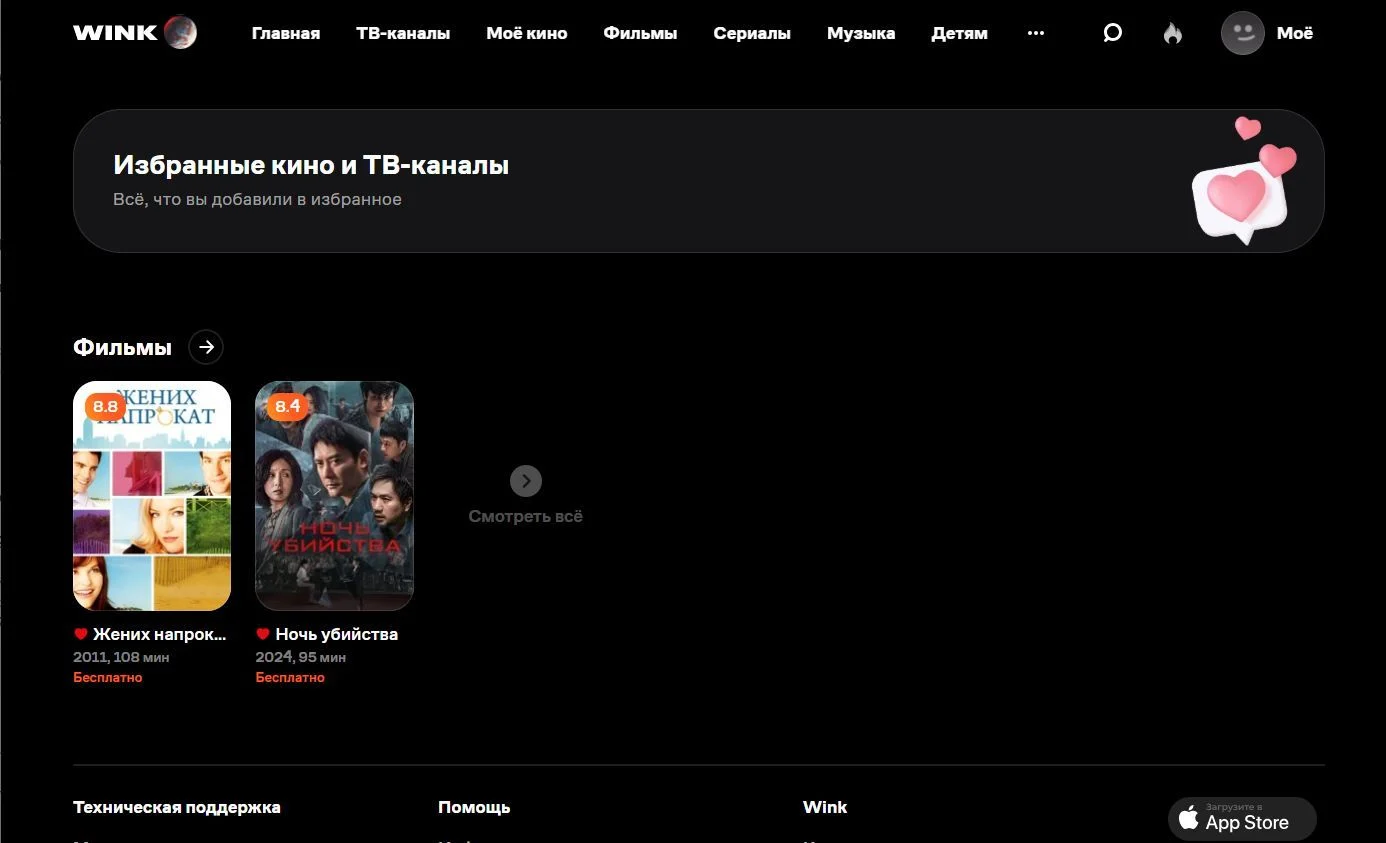
Task: Open Жених напрокат poster
Action: (152, 496)
